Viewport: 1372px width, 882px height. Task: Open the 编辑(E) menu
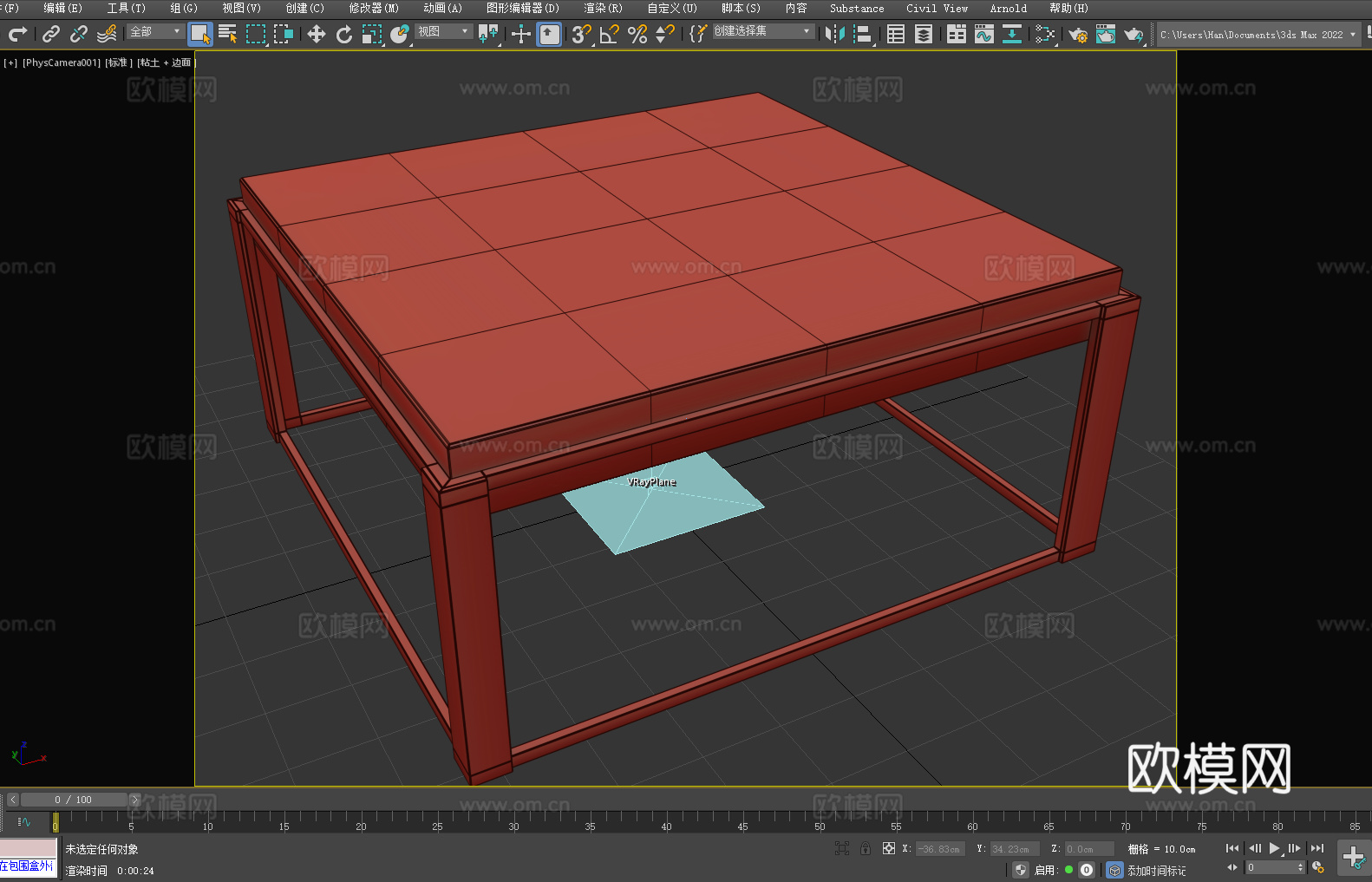62,8
